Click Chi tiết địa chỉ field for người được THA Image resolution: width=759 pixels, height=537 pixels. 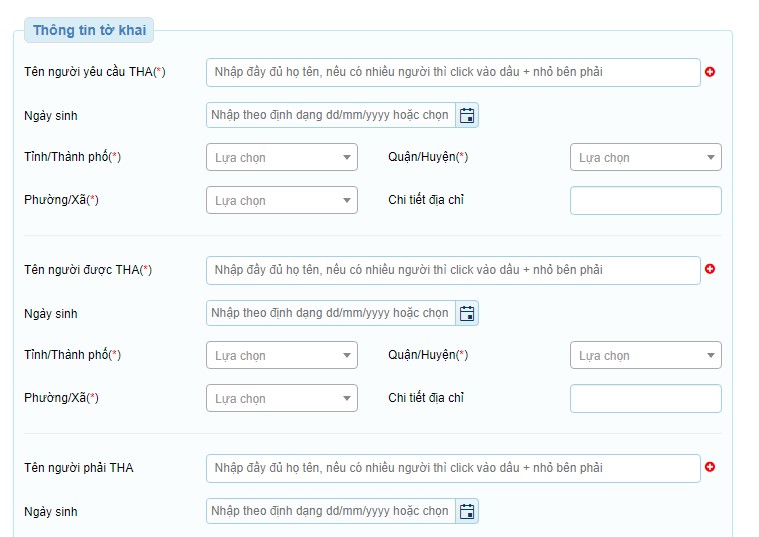[x=645, y=399]
